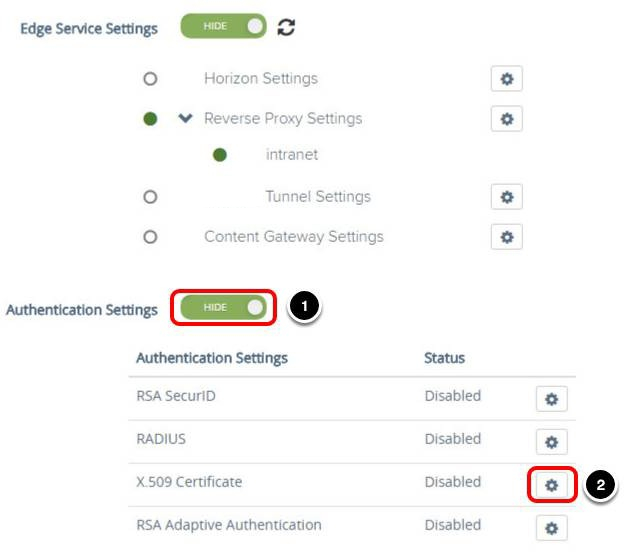The image size is (624, 552).
Task: Click the X.509 Certificate row label
Action: tap(189, 482)
